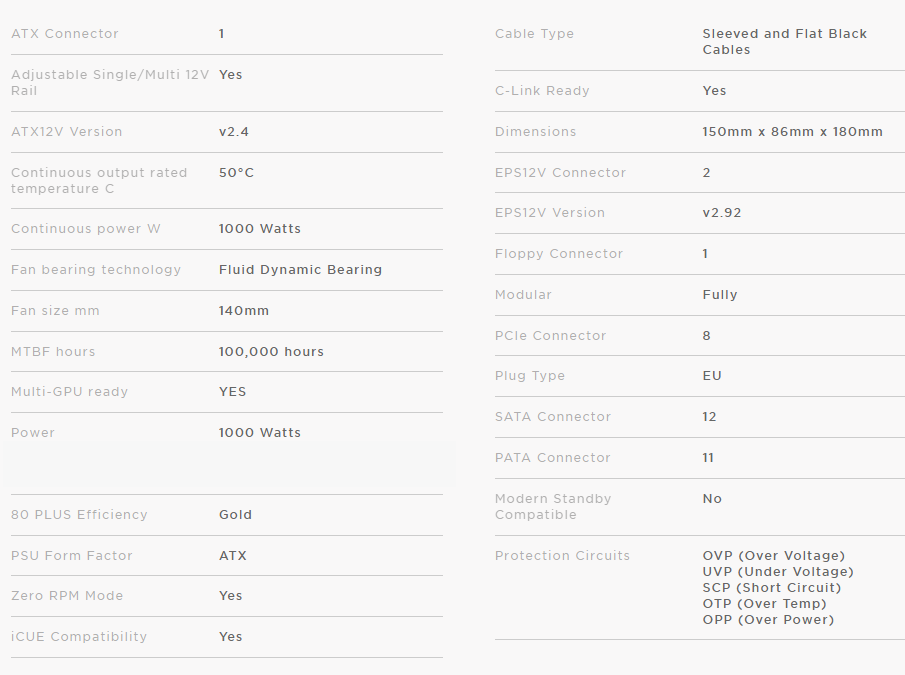Click the 80 PLUS Efficiency label
Viewport: 905px width, 675px height.
pos(79,515)
